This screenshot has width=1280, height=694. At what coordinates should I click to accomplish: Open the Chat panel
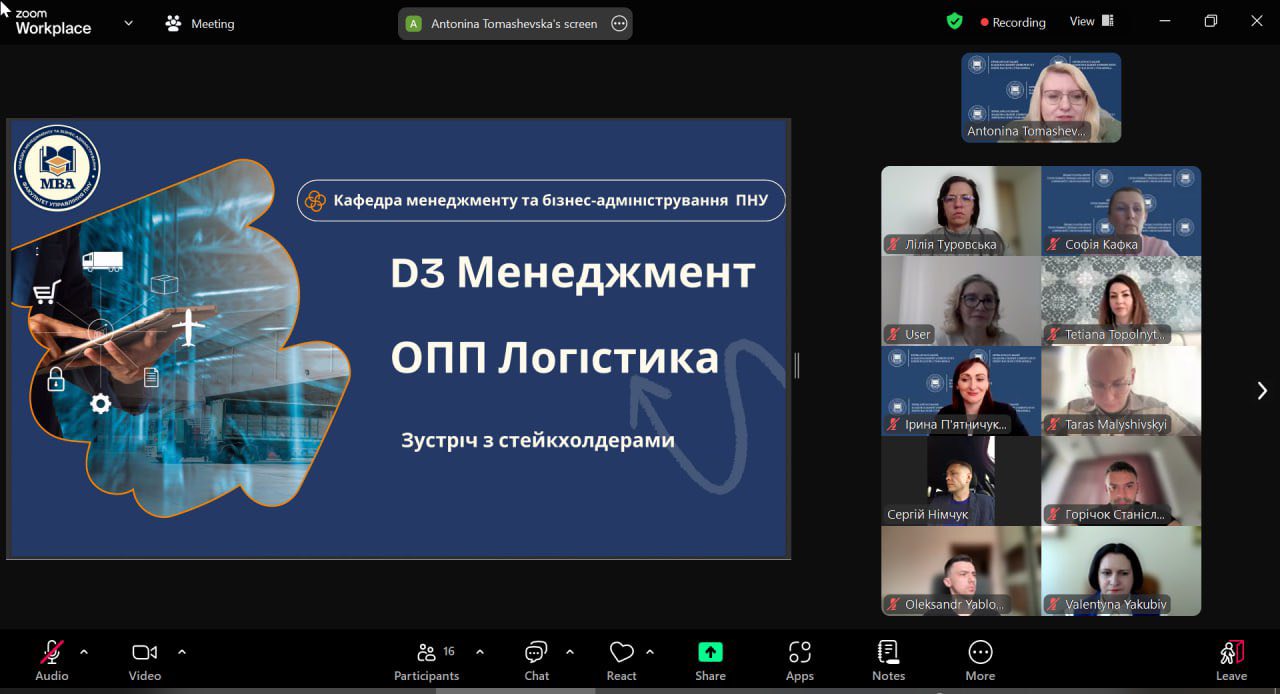[537, 660]
